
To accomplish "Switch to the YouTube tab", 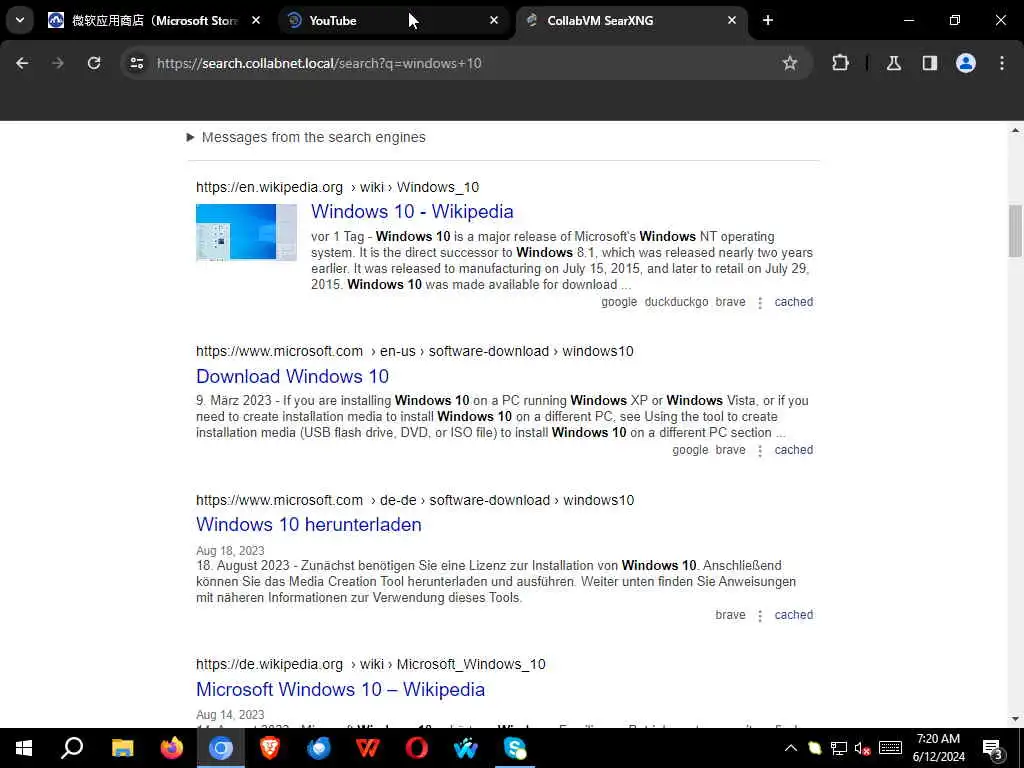I will [x=392, y=20].
